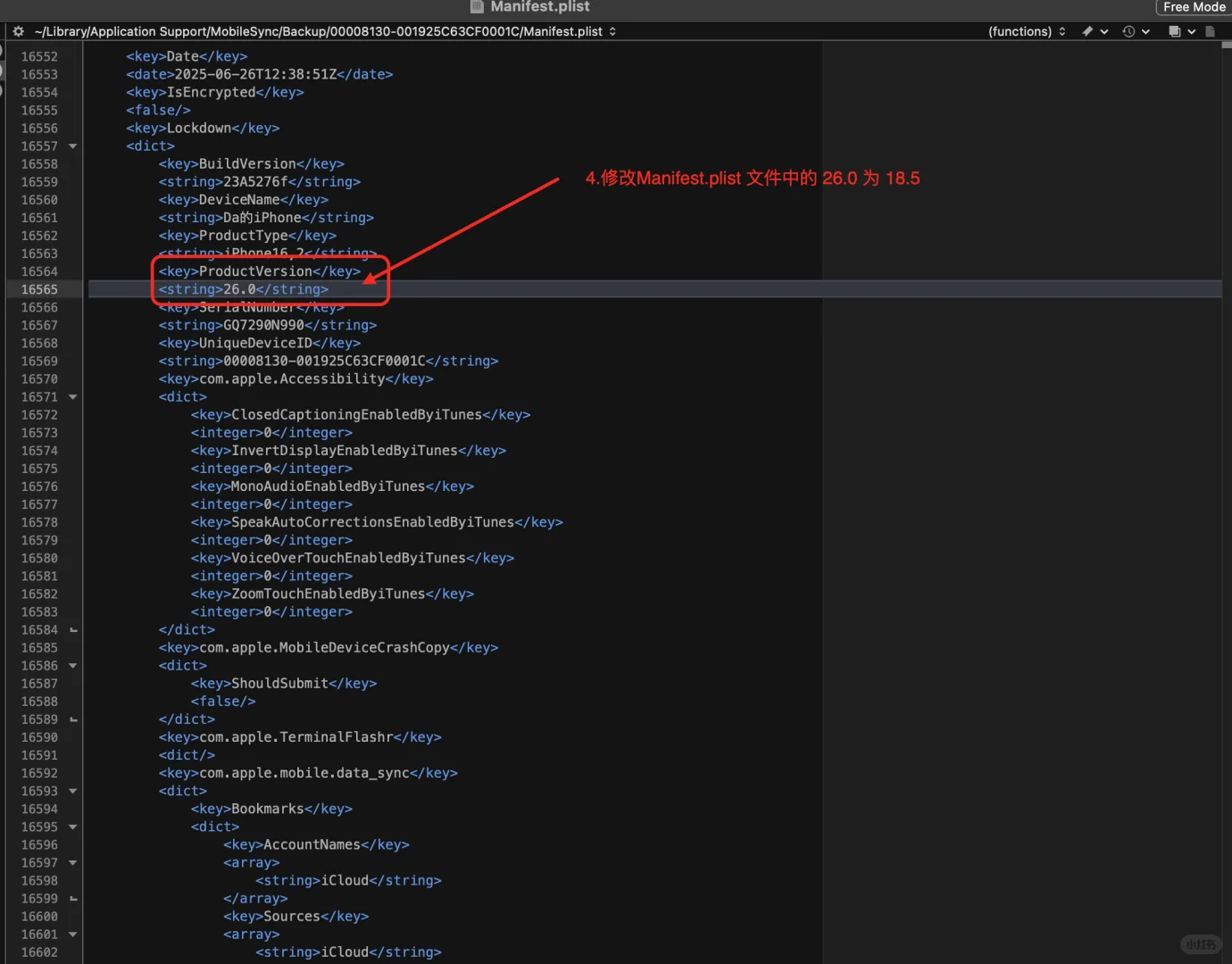Click the com.apple.MobileDeviceCrashCopy key
Viewport: 1232px width, 964px height.
click(329, 648)
